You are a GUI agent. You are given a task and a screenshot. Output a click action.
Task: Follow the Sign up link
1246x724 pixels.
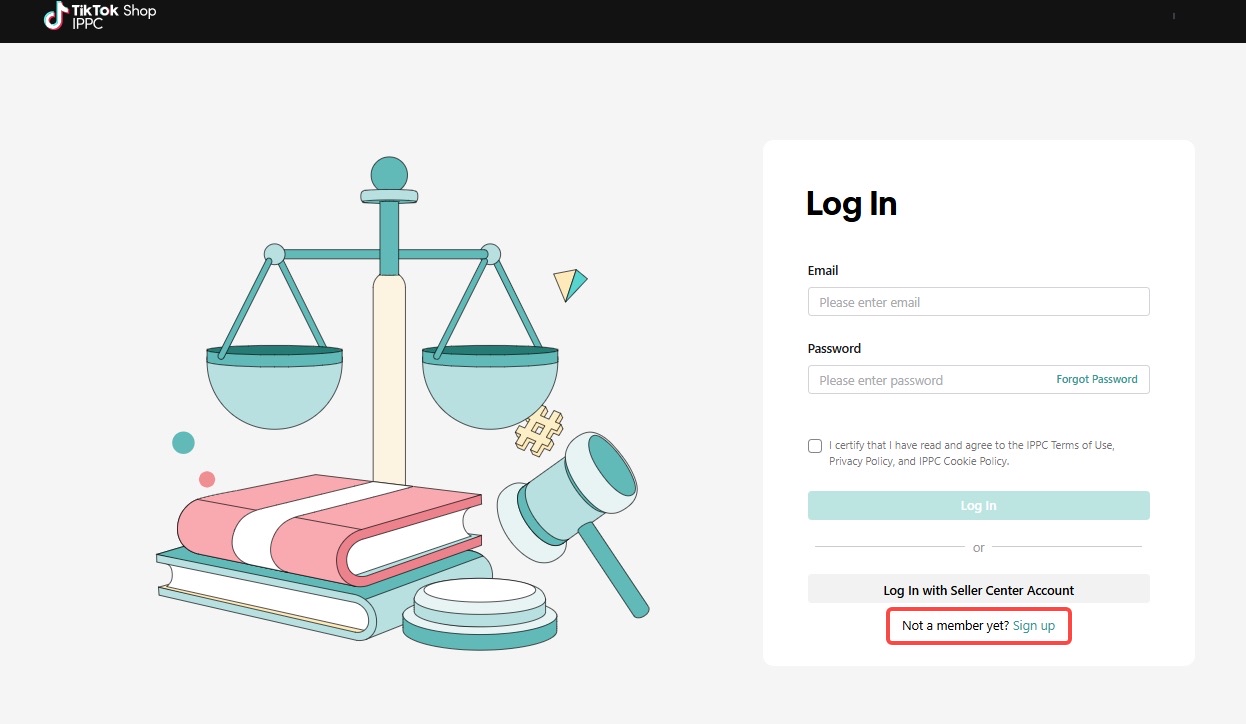[1033, 626]
